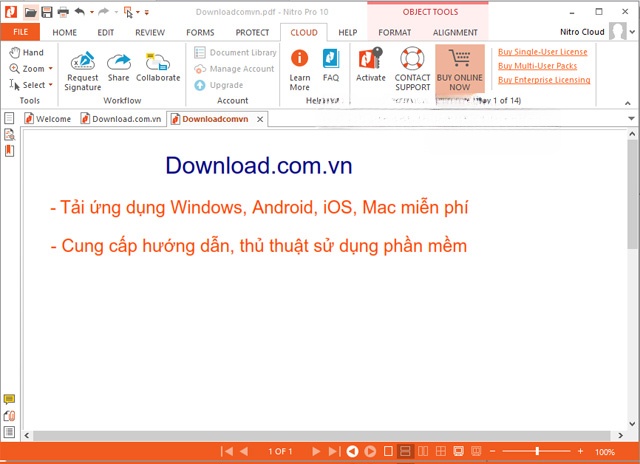This screenshot has height=464, width=640.
Task: Open the FORMS ribbon tab
Action: click(x=200, y=32)
